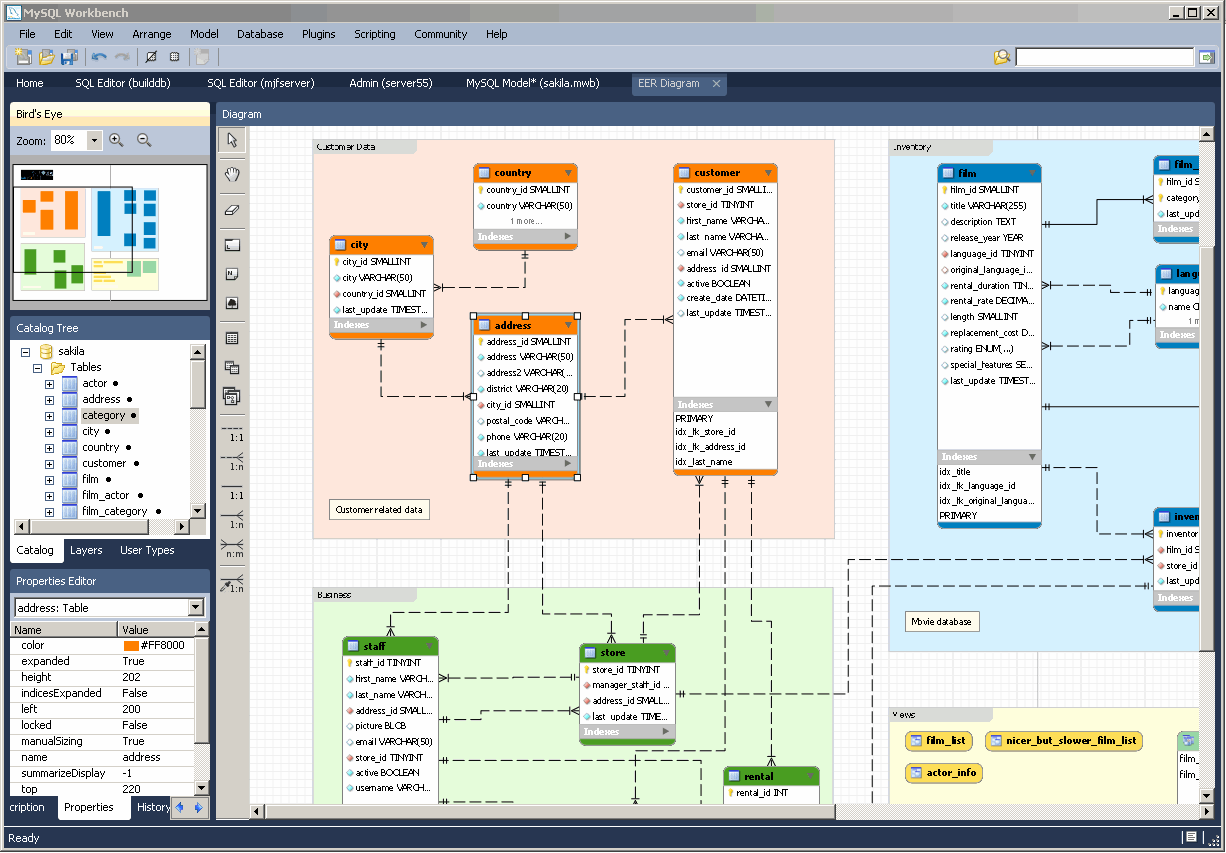Click the Save Model toolbar icon
This screenshot has height=853, width=1226.
68,57
